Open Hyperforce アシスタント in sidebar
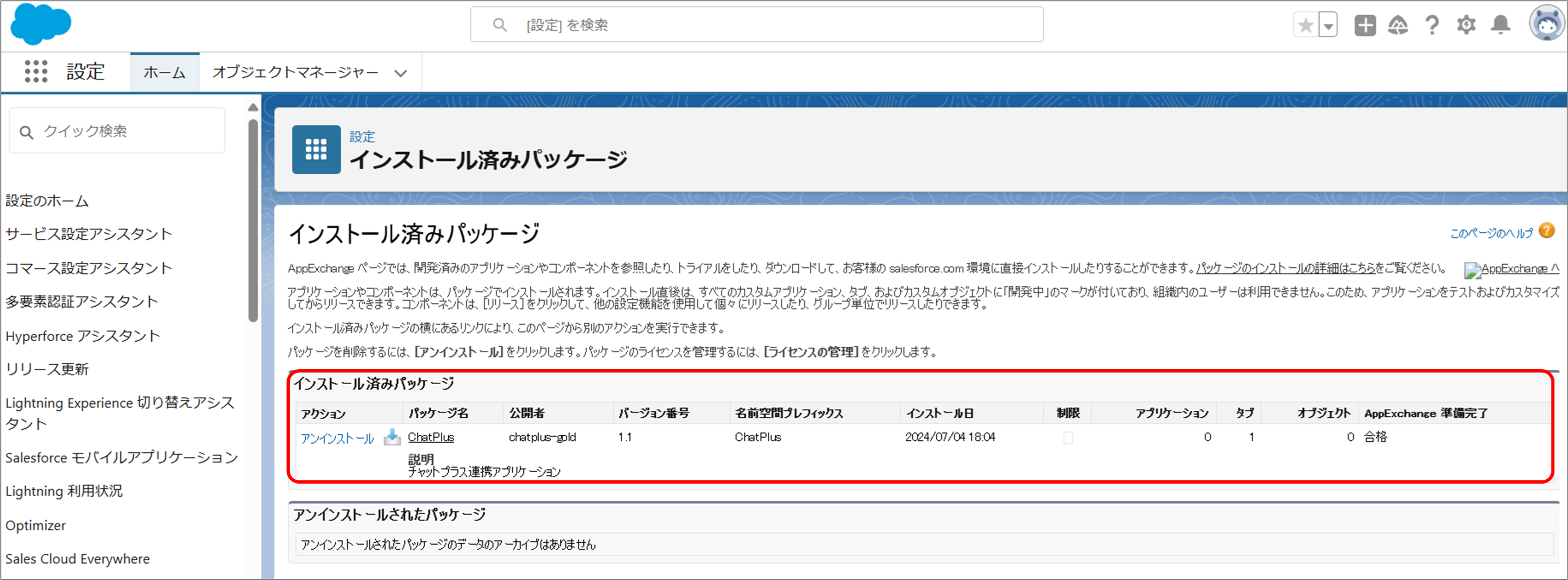1568x580 pixels. click(x=83, y=336)
